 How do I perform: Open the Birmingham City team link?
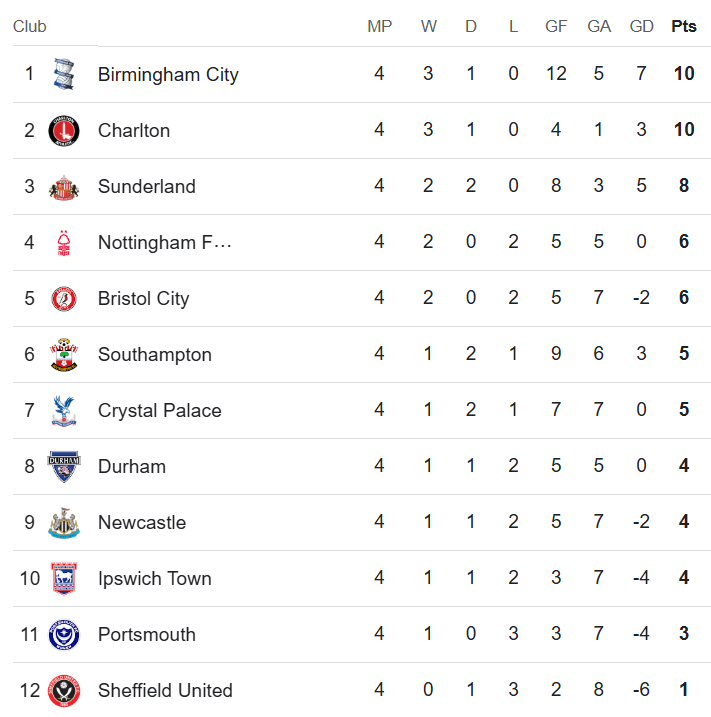[x=168, y=74]
